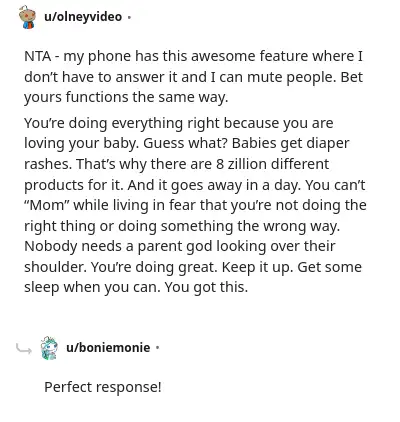Viewport: 400px width, 422px height.
Task: Visit the u/olneyvideo profile link
Action: pos(83,17)
